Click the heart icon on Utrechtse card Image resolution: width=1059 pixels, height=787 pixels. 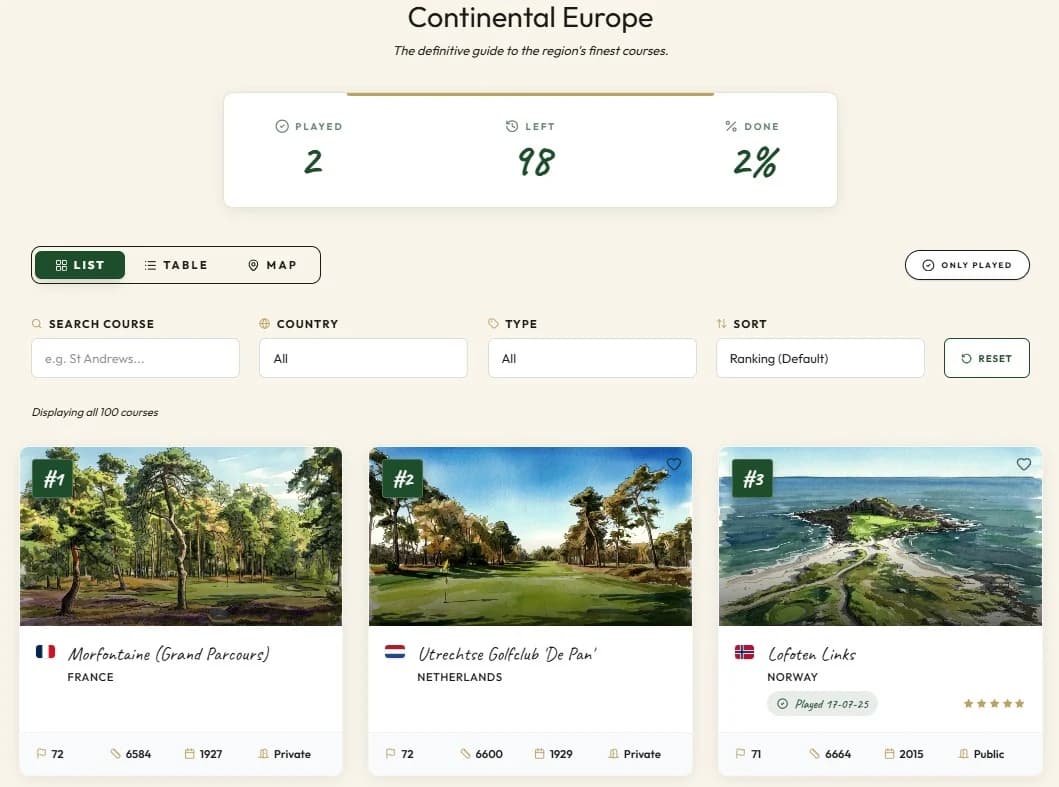coord(674,464)
